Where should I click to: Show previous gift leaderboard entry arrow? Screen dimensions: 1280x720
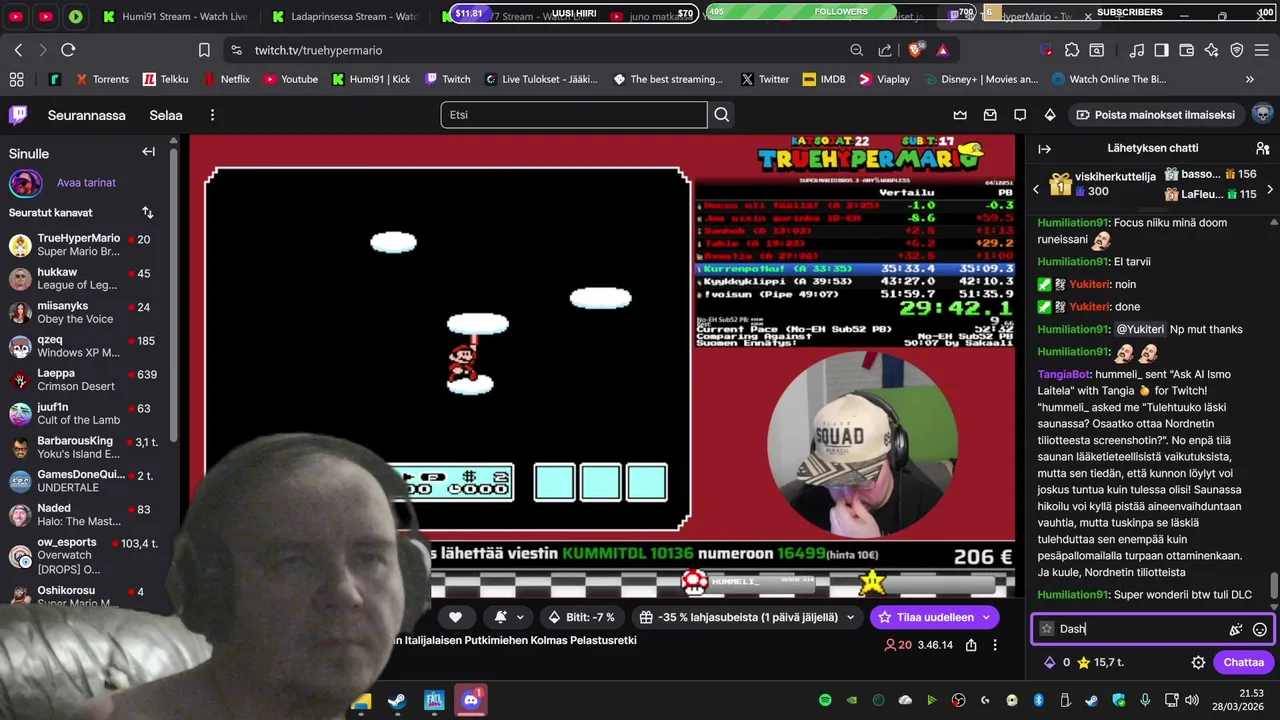tap(1035, 189)
